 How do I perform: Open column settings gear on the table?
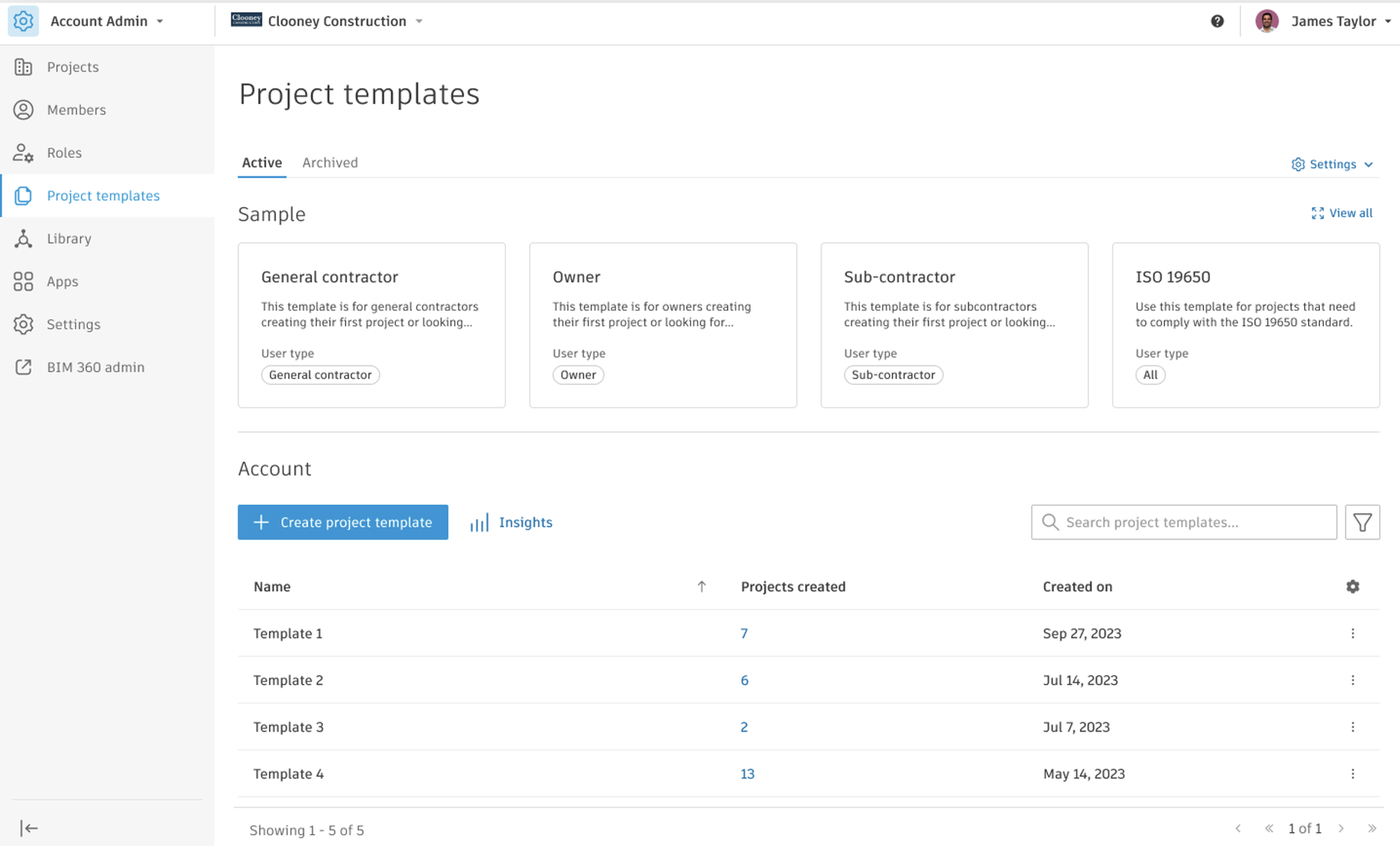point(1353,586)
